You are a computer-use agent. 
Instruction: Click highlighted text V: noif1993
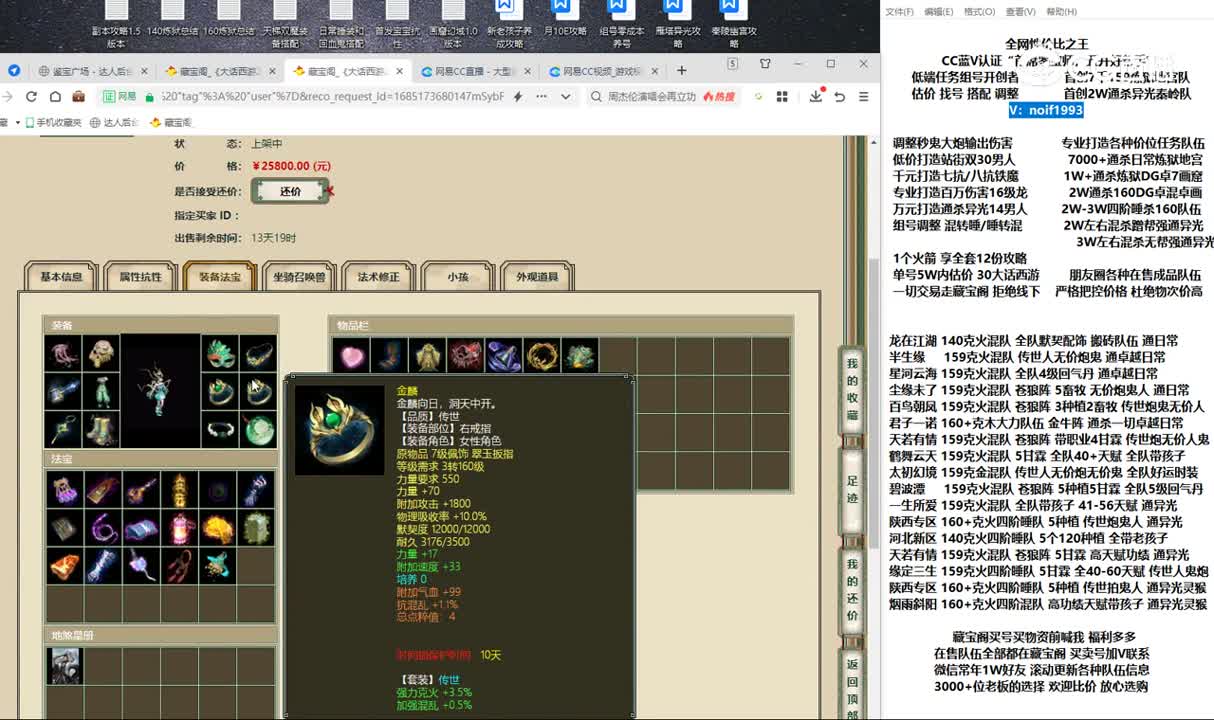click(x=1045, y=110)
